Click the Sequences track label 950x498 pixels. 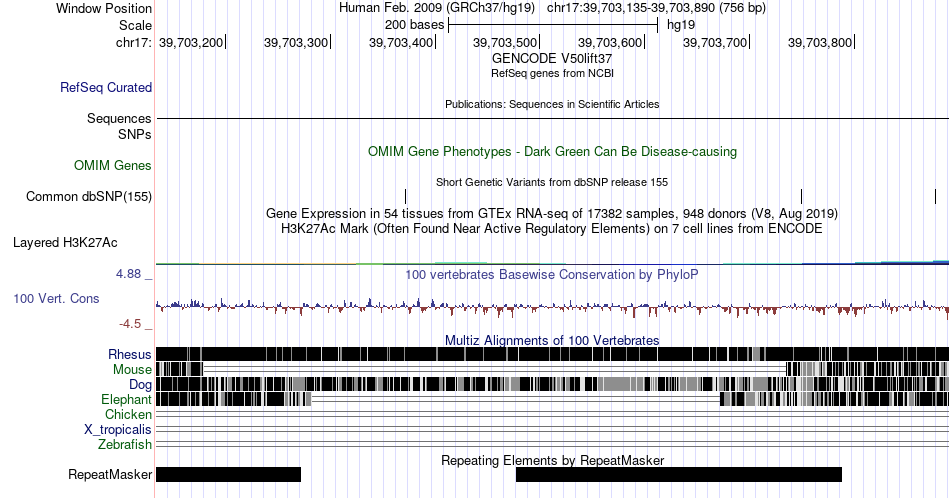pyautogui.click(x=119, y=118)
